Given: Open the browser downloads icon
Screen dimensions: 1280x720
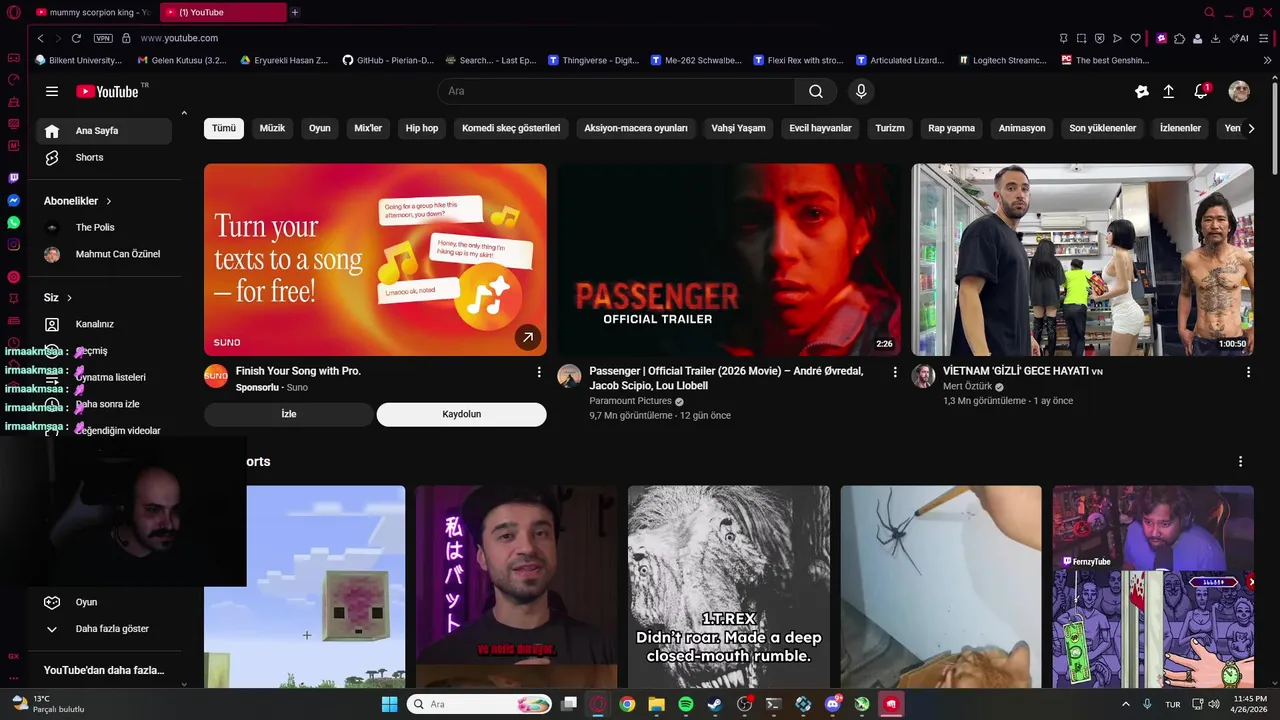Looking at the screenshot, I should click(1215, 38).
